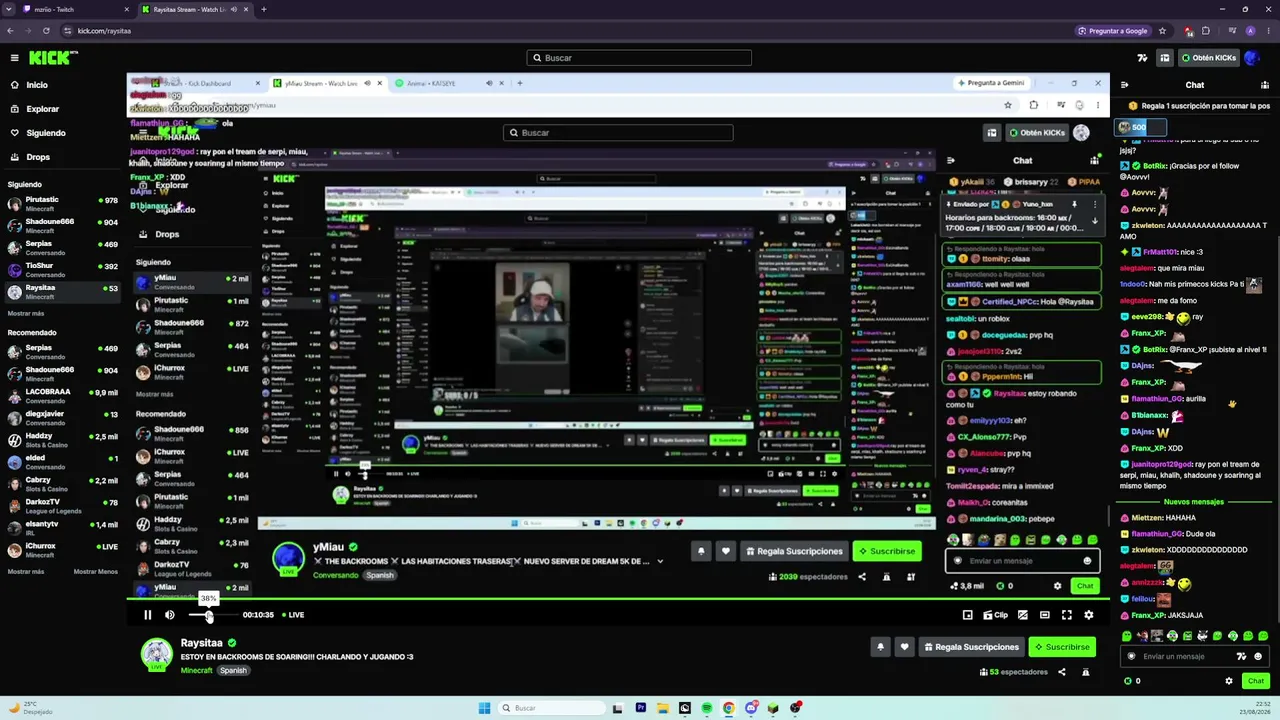Toggle notifications bell for Raysitaa
This screenshot has width=1280, height=720.
(881, 647)
